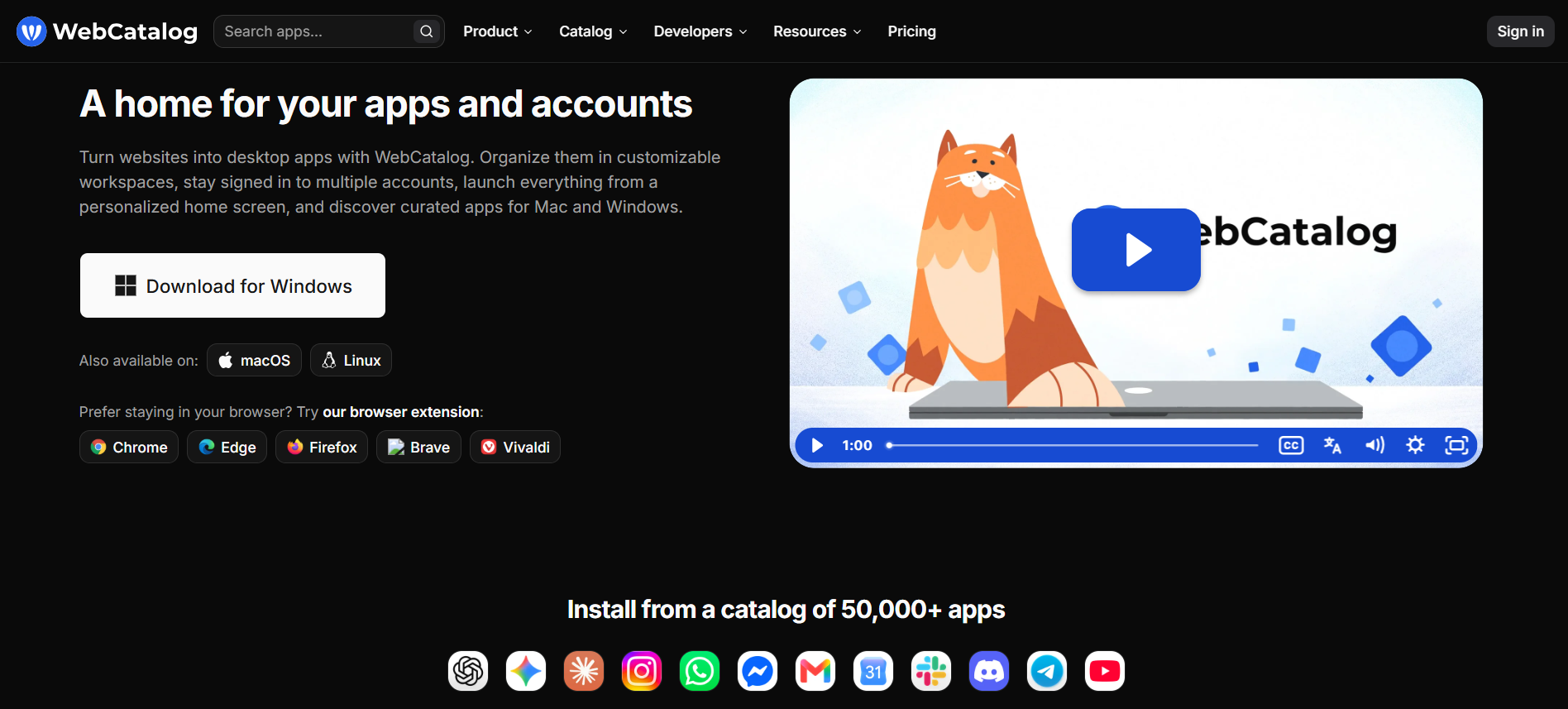This screenshot has height=709, width=1568.
Task: Open the YouTube app icon
Action: [x=1105, y=671]
